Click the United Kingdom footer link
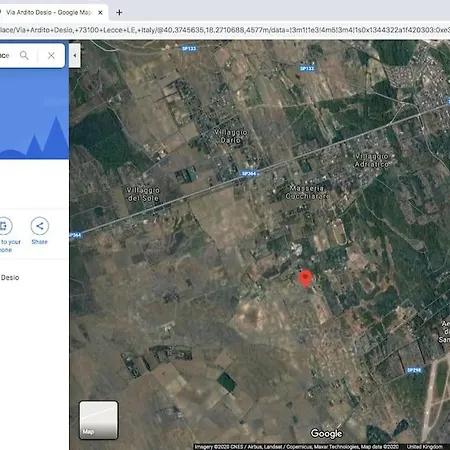Viewport: 450px width, 450px height. [424, 447]
